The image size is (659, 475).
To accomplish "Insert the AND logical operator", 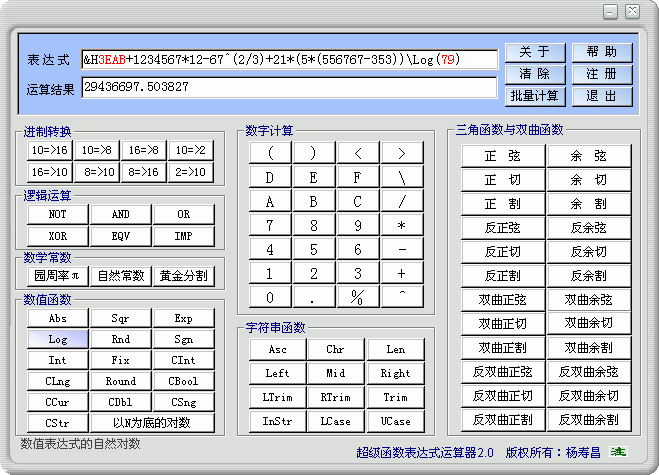I will [121, 214].
